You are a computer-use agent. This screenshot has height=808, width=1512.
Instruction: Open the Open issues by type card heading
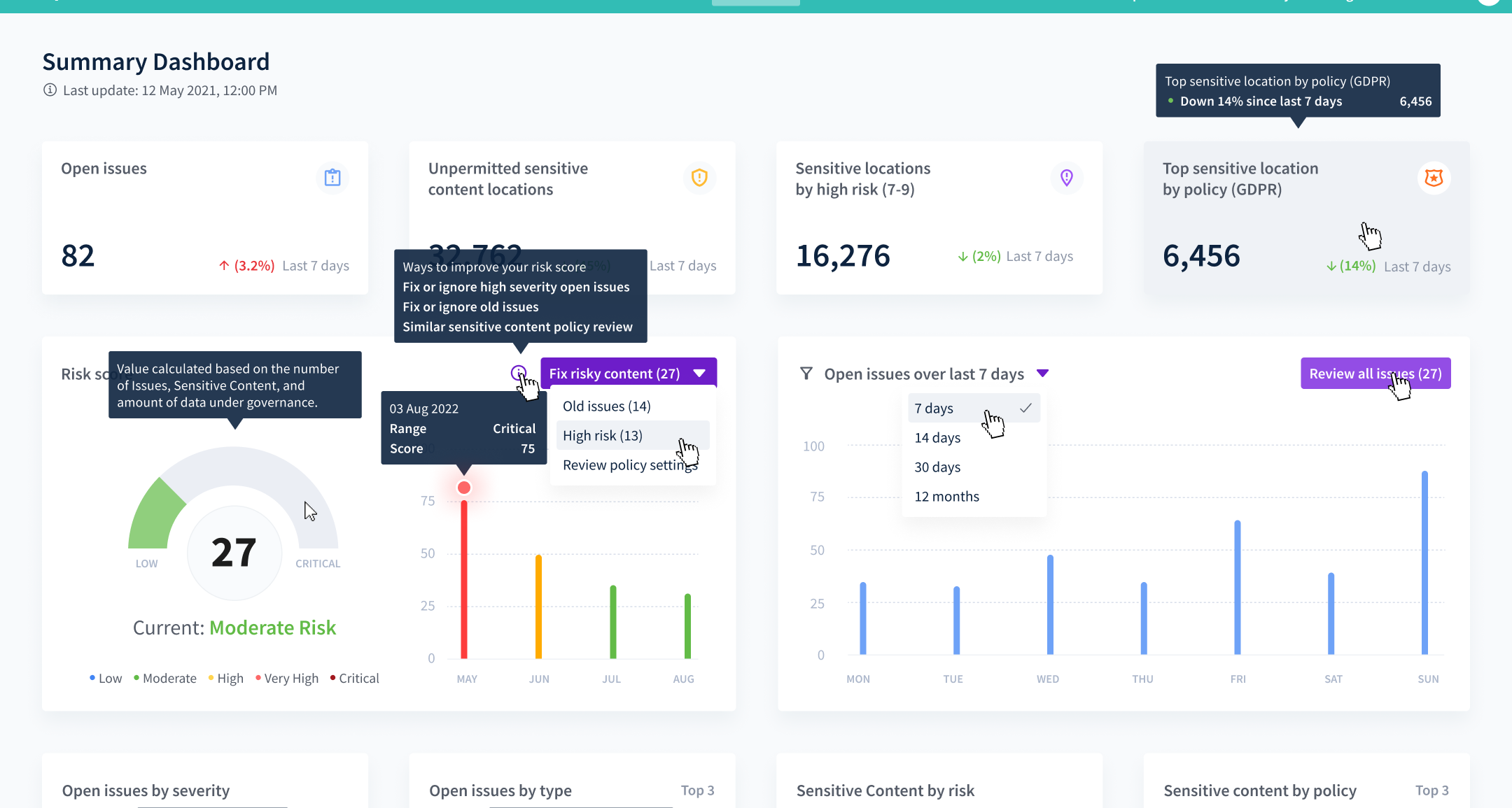pos(500,791)
